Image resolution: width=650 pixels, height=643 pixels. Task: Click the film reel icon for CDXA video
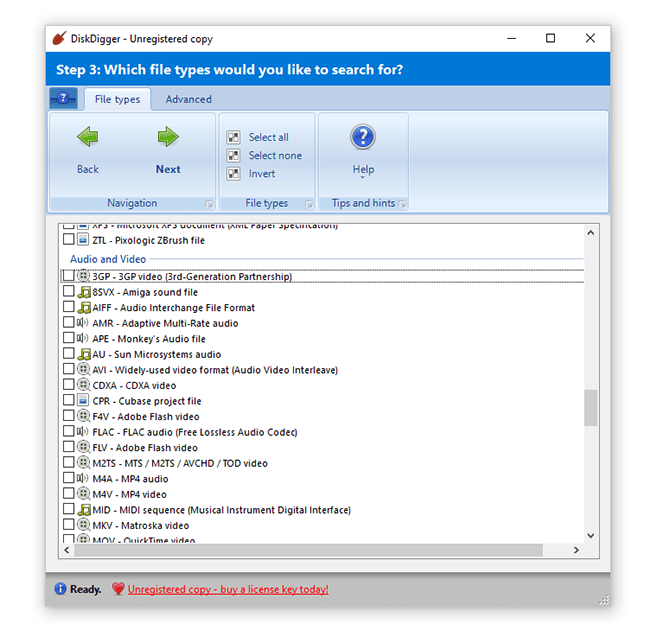coord(84,385)
